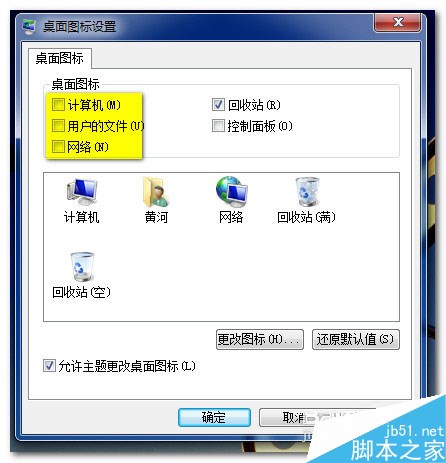Check the 控制面板(O) checkbox
Screen dimensions: 446x463
point(218,126)
